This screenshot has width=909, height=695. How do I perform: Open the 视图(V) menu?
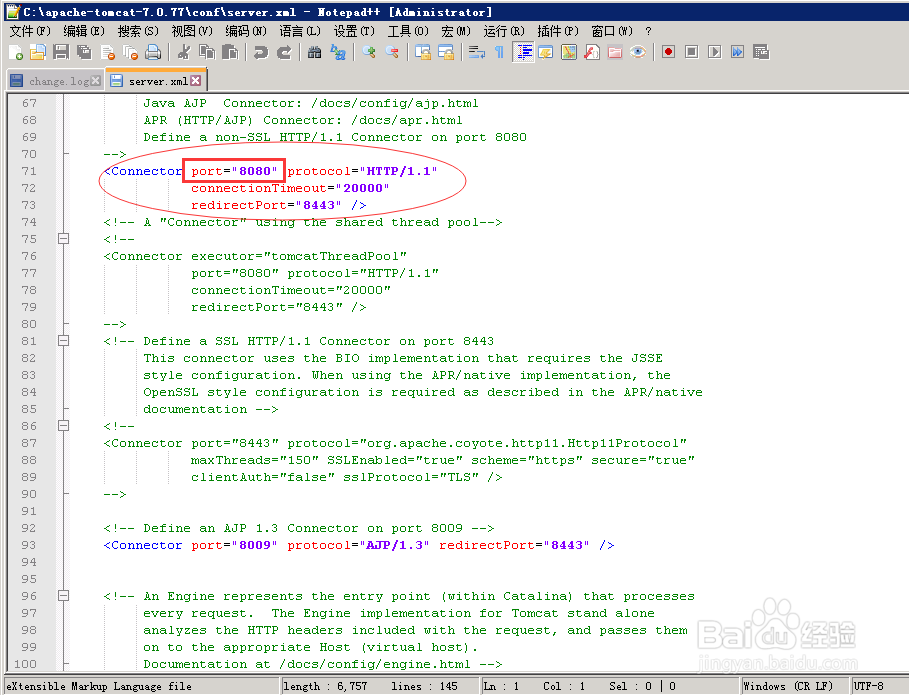(x=192, y=31)
